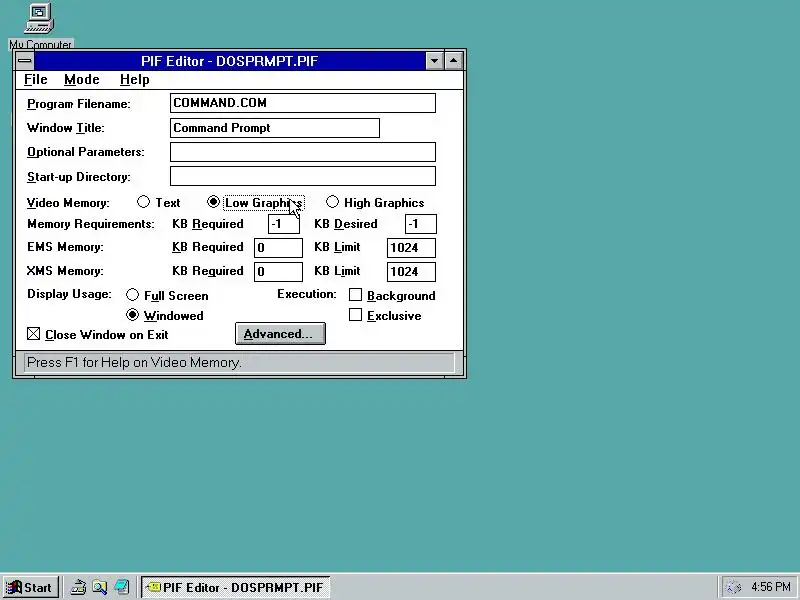
Task: Enable Exclusive execution checkbox
Action: (385, 315)
